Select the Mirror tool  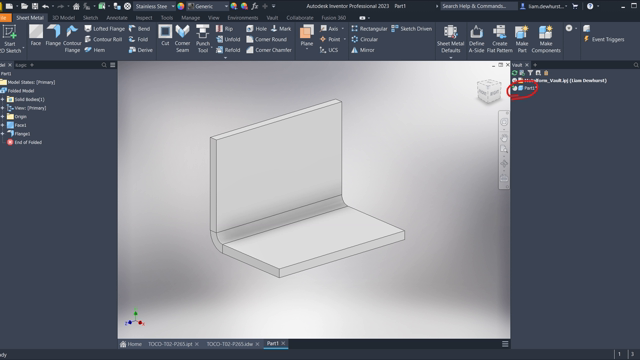click(x=363, y=50)
